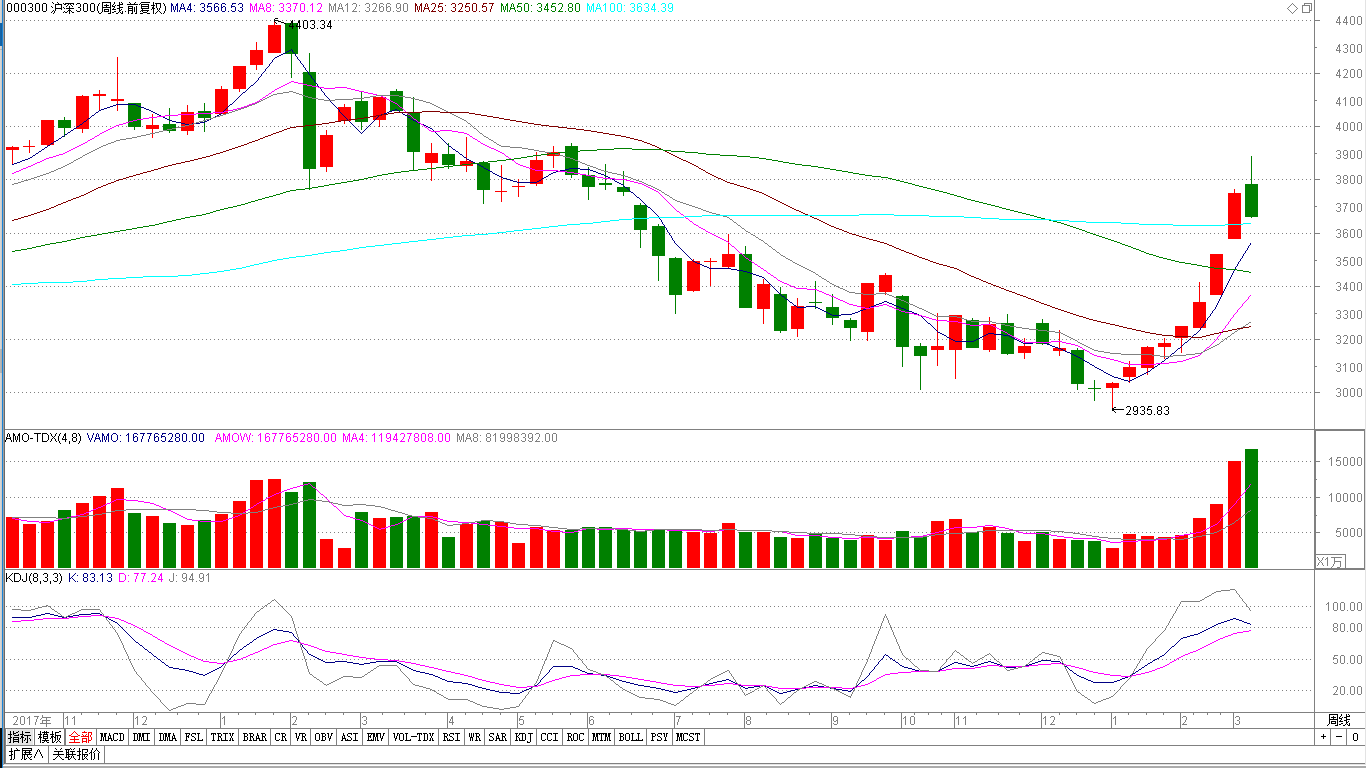Select the 全部 indicator category tab

click(81, 737)
